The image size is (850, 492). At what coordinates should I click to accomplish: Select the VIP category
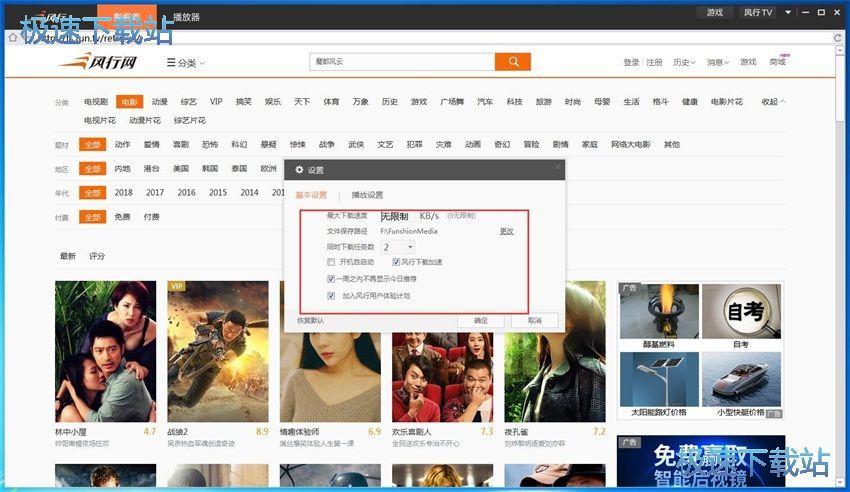point(216,101)
